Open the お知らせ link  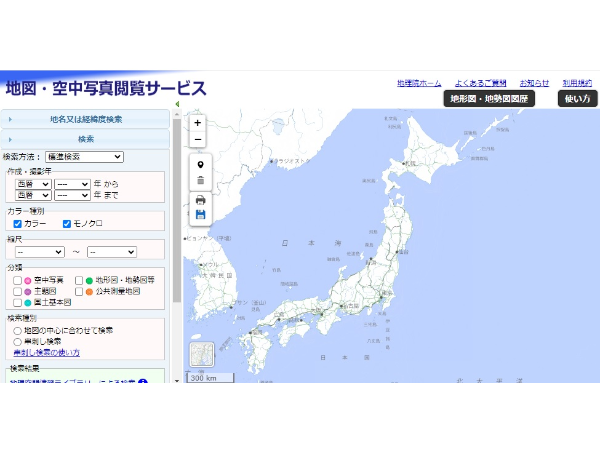(534, 83)
